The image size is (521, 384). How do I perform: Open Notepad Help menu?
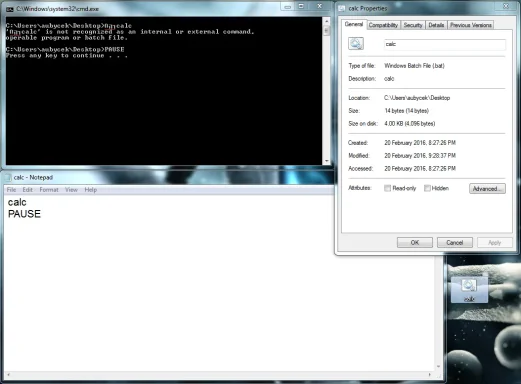pyautogui.click(x=91, y=190)
